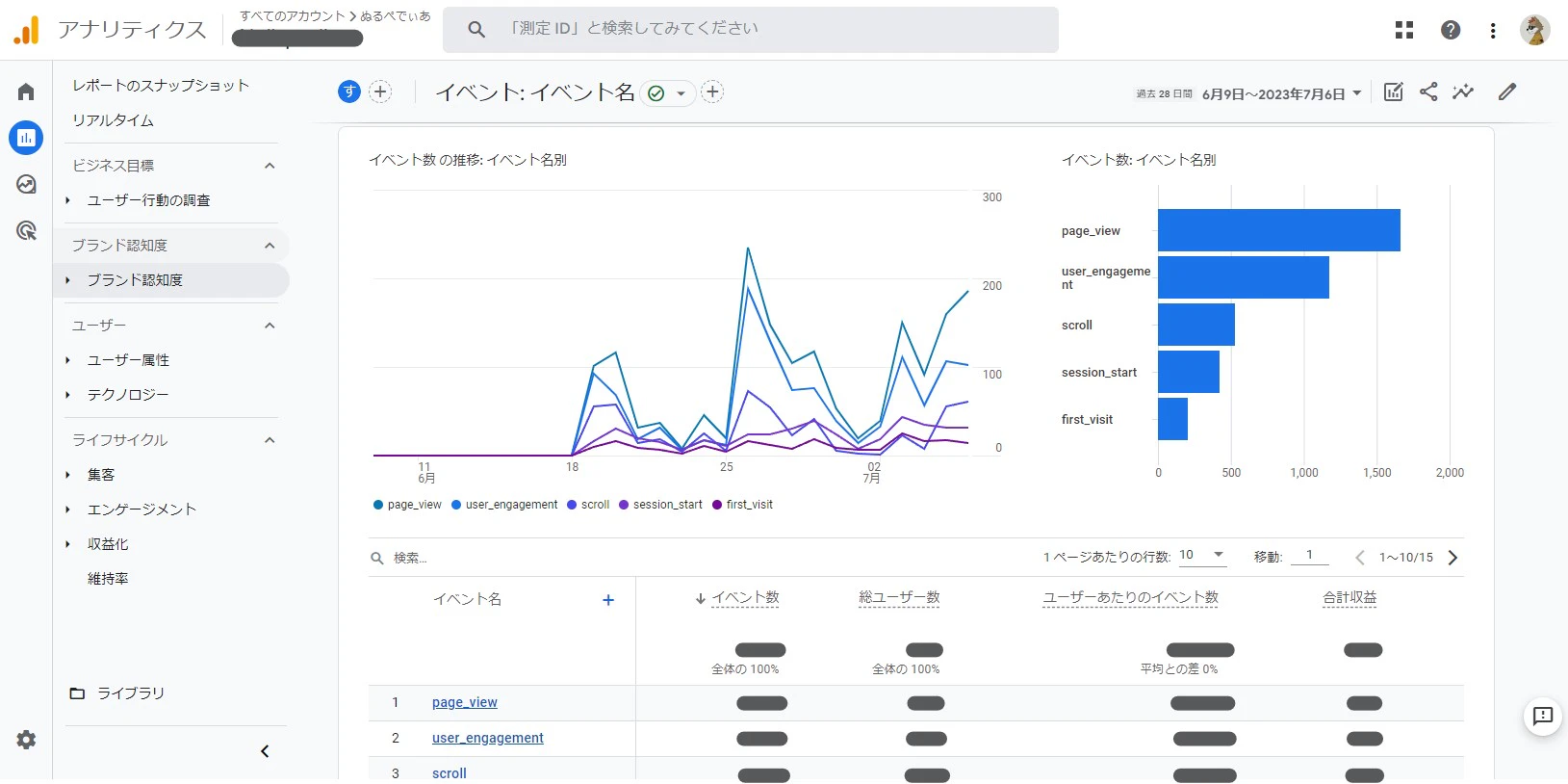Select the Reports icon in left rail
The image size is (1568, 784).
(26, 138)
